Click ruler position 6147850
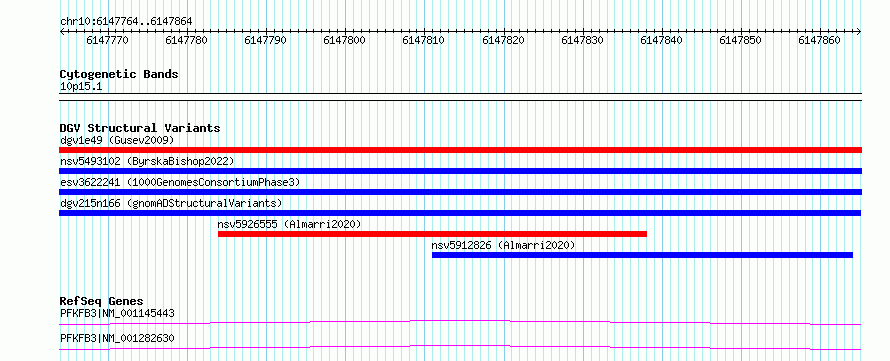The width and height of the screenshot is (890, 361). coord(741,40)
